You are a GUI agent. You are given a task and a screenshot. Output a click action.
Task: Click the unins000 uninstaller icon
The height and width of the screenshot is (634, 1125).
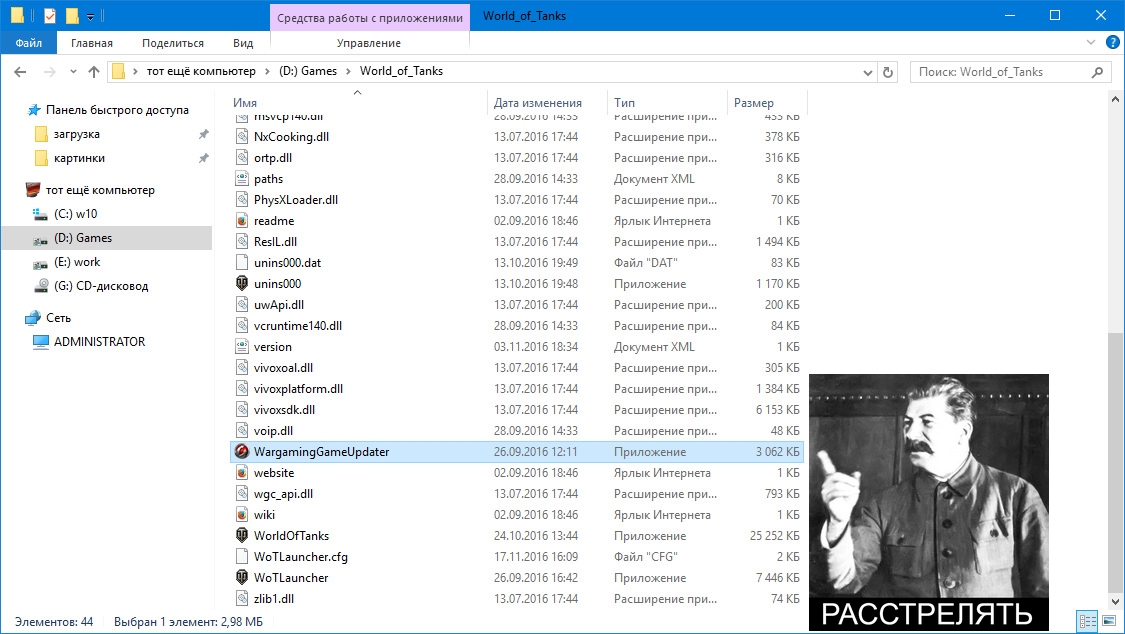(243, 283)
